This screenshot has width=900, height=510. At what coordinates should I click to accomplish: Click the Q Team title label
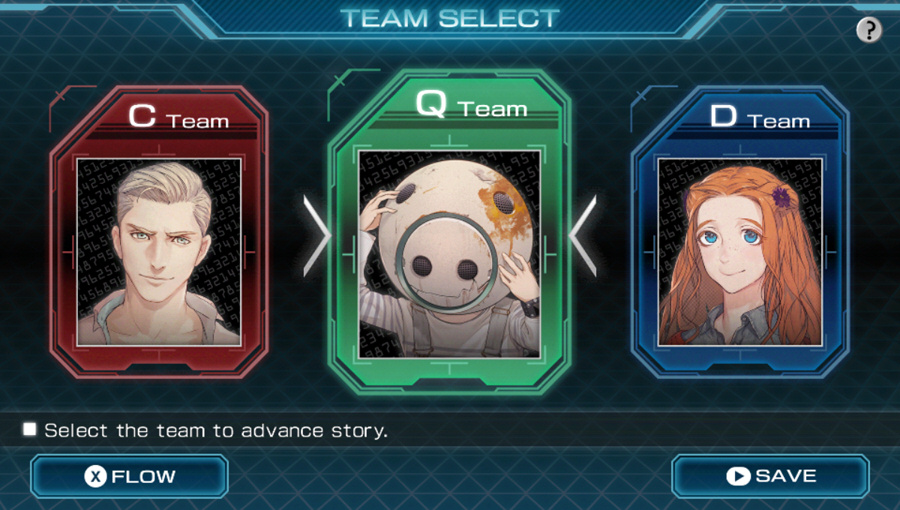coord(471,104)
